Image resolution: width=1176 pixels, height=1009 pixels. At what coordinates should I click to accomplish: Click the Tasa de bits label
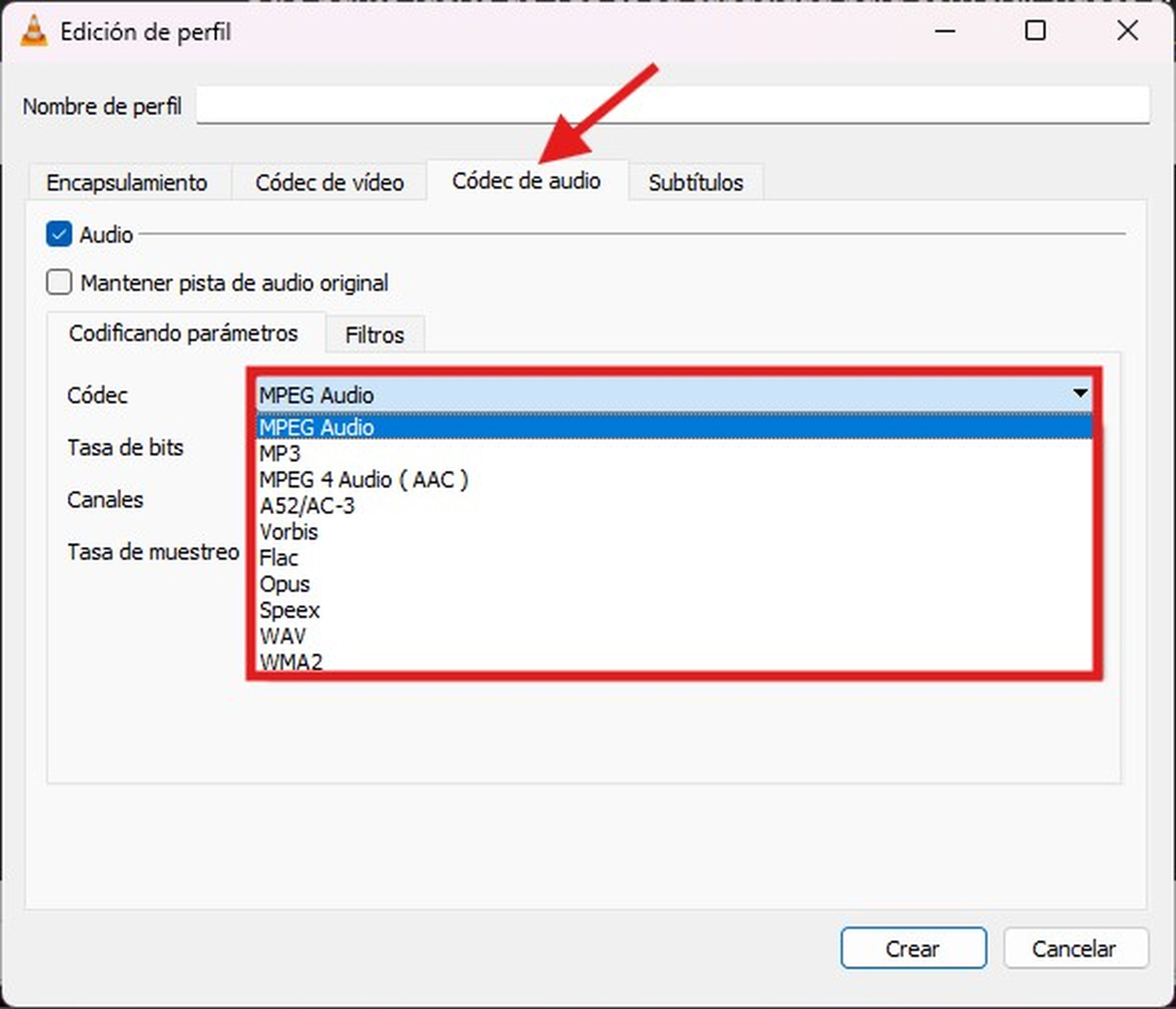126,448
